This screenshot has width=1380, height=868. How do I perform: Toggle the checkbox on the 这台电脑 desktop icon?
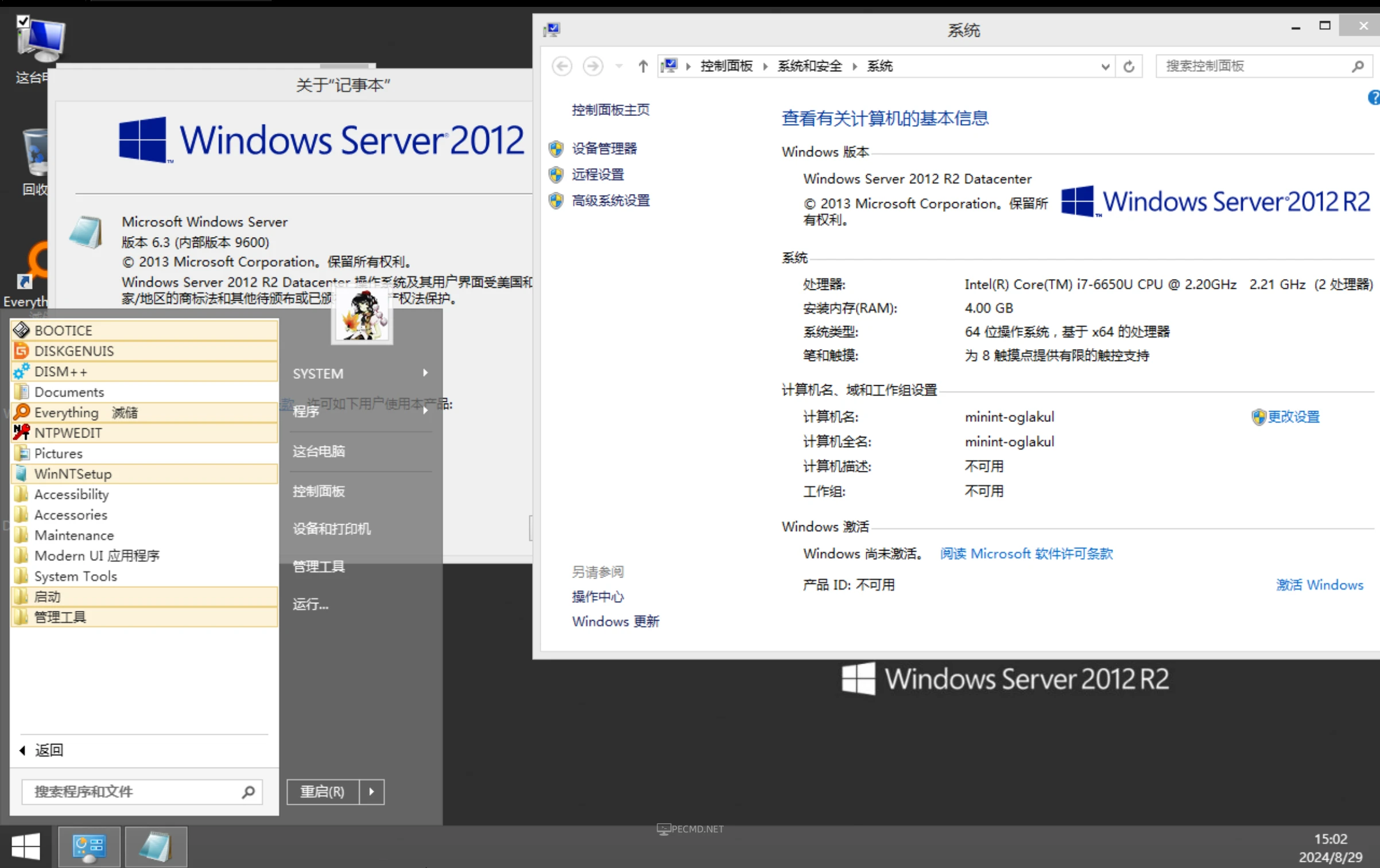(x=23, y=21)
